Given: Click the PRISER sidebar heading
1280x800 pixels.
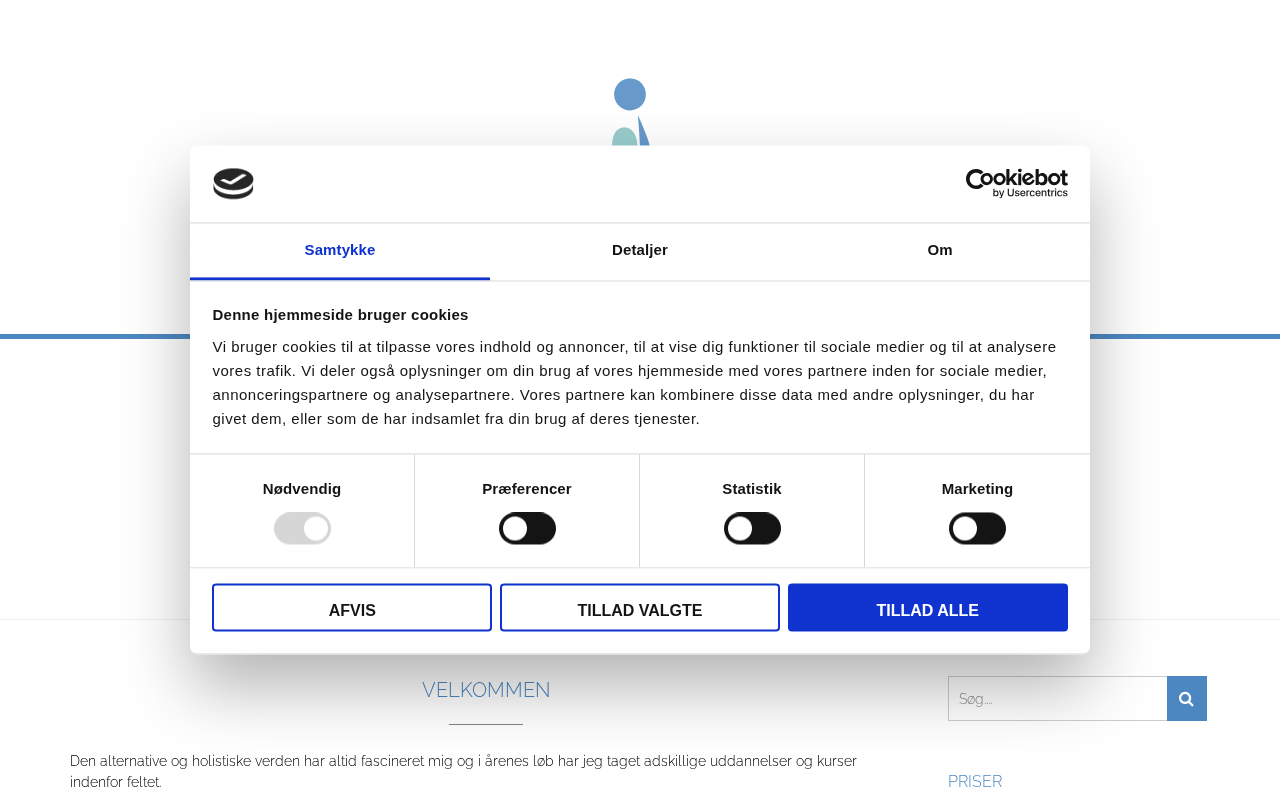Looking at the screenshot, I should tap(975, 781).
